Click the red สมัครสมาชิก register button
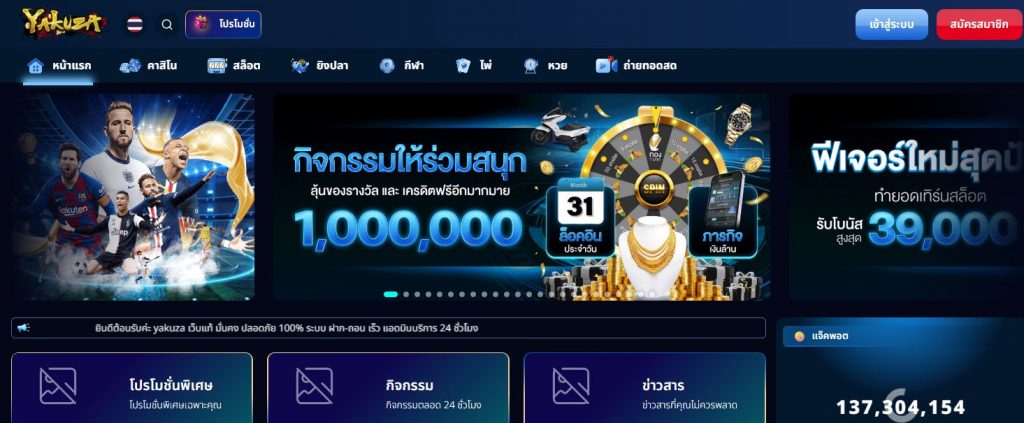This screenshot has height=423, width=1024. (x=979, y=24)
